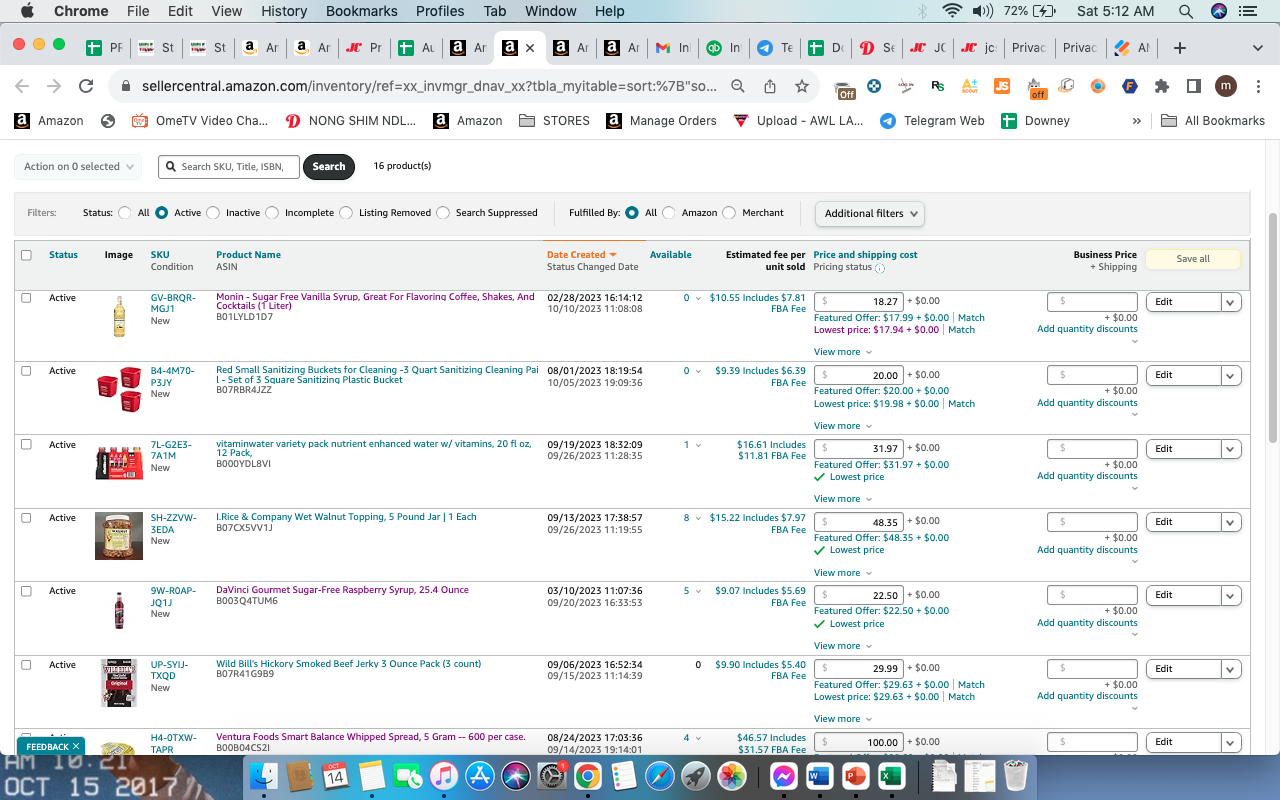
Task: Select the Inactive status filter
Action: (211, 213)
